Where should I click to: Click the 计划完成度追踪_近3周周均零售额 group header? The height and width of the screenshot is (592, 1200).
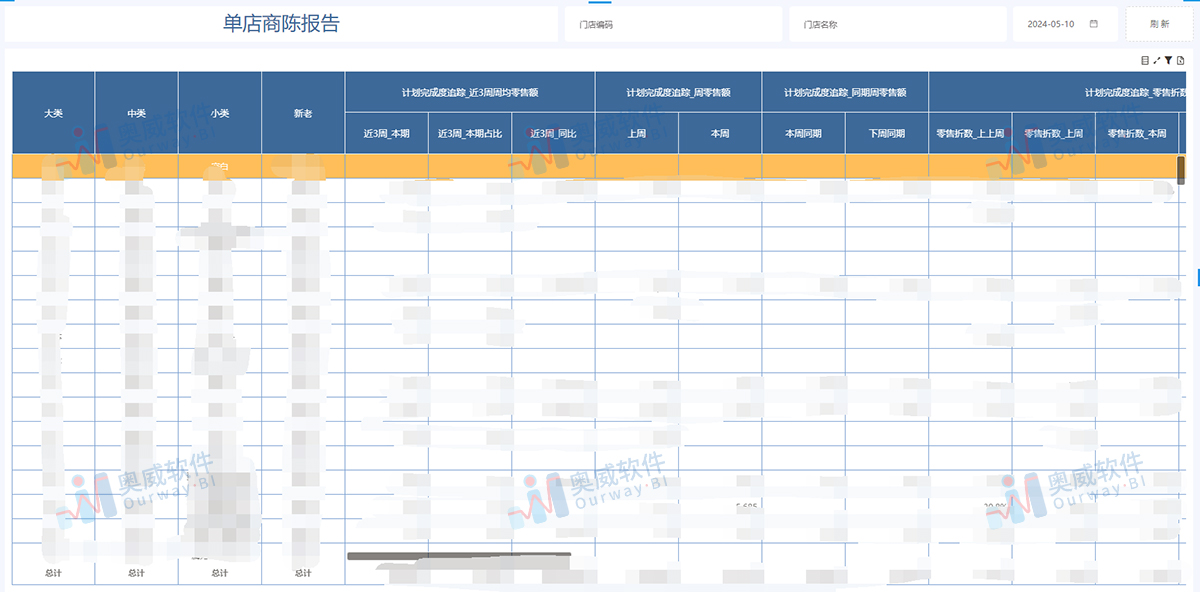470,92
